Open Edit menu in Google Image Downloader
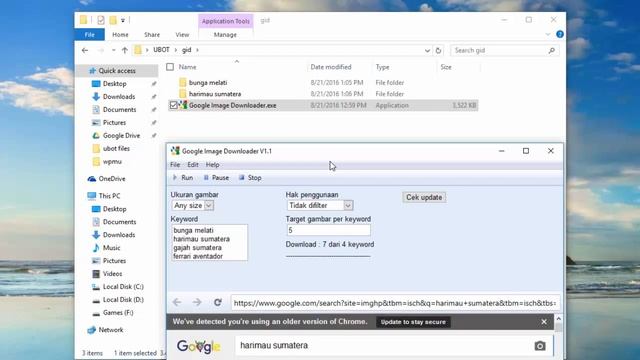 click(193, 165)
